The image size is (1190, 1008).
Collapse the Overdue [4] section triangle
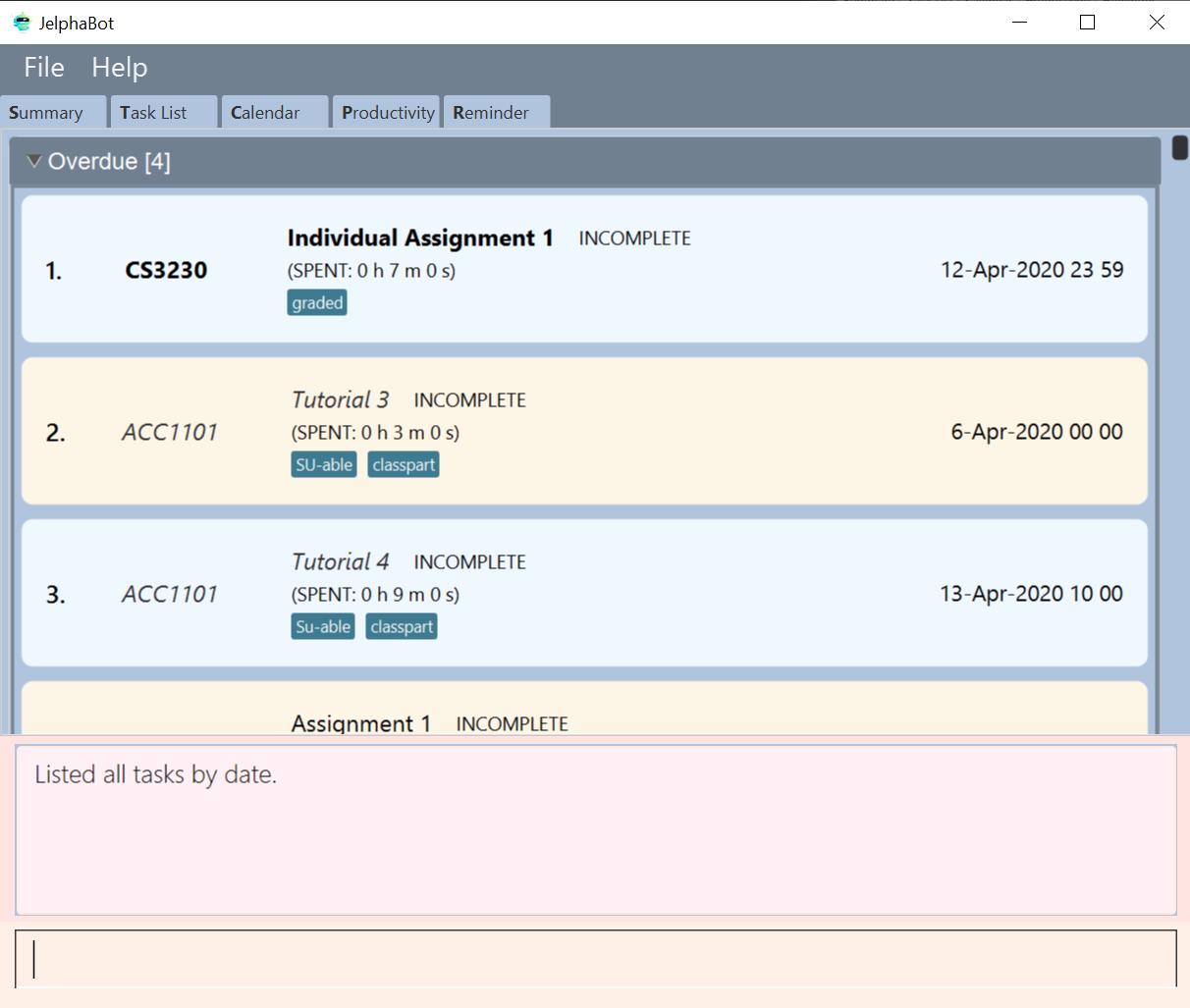[34, 162]
